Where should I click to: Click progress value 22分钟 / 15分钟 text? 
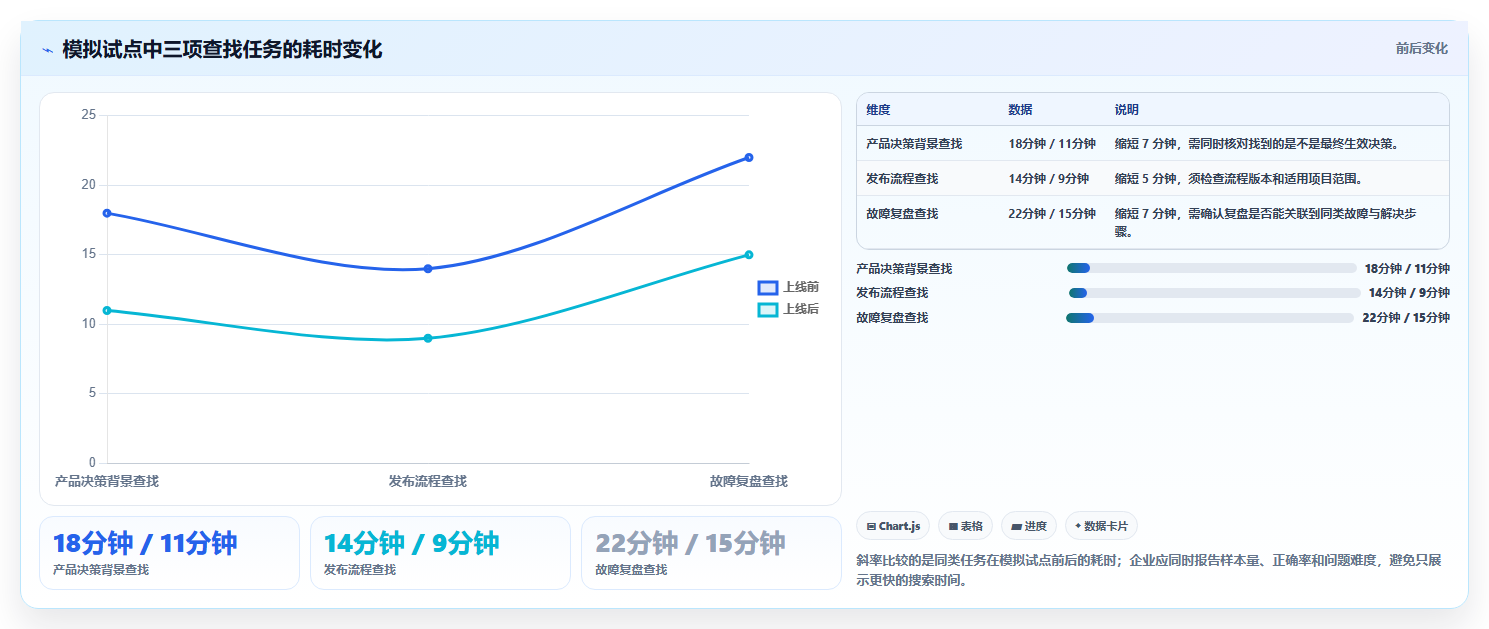pyautogui.click(x=1406, y=318)
